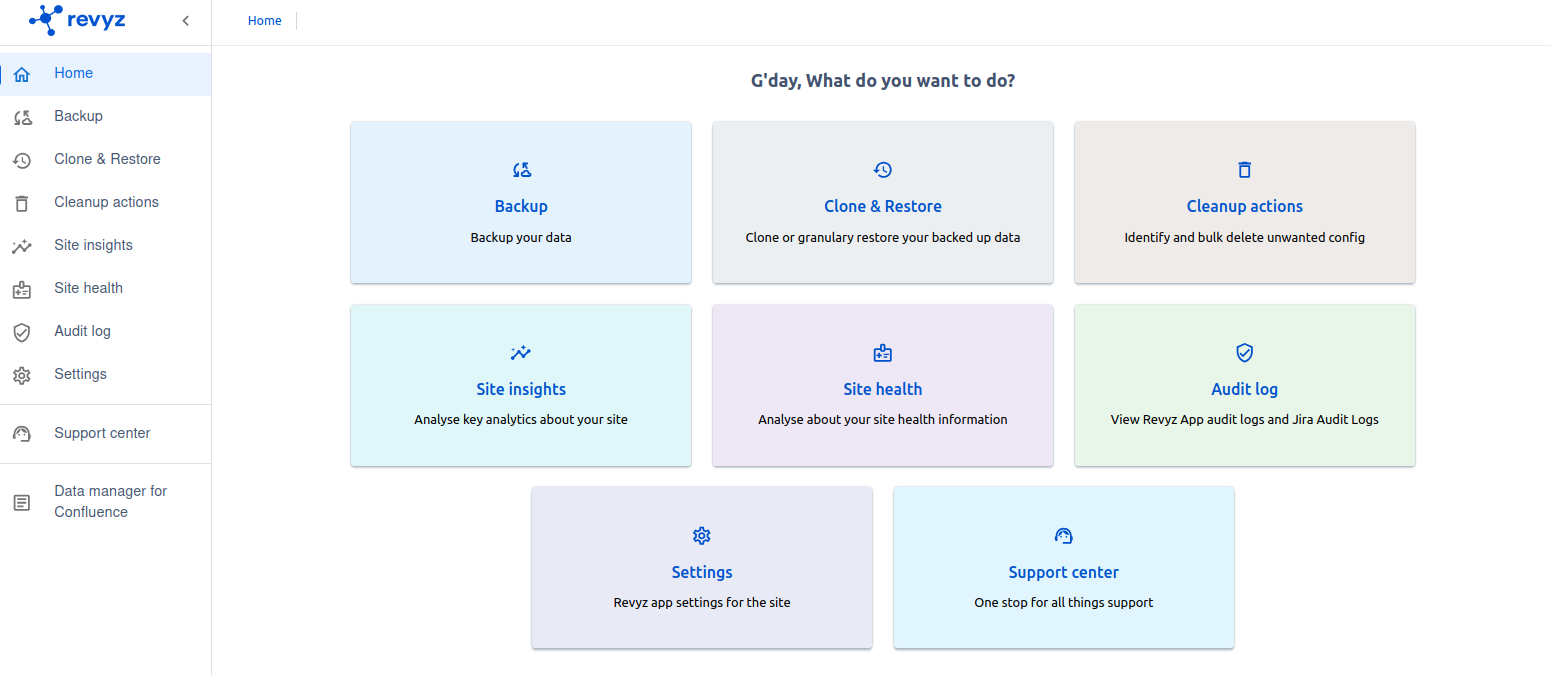This screenshot has width=1551, height=675.
Task: Click the Settings gear icon in sidebar
Action: pos(22,375)
